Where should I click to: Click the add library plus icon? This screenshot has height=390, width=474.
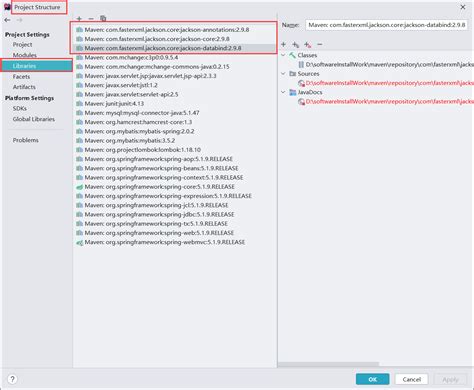click(79, 19)
